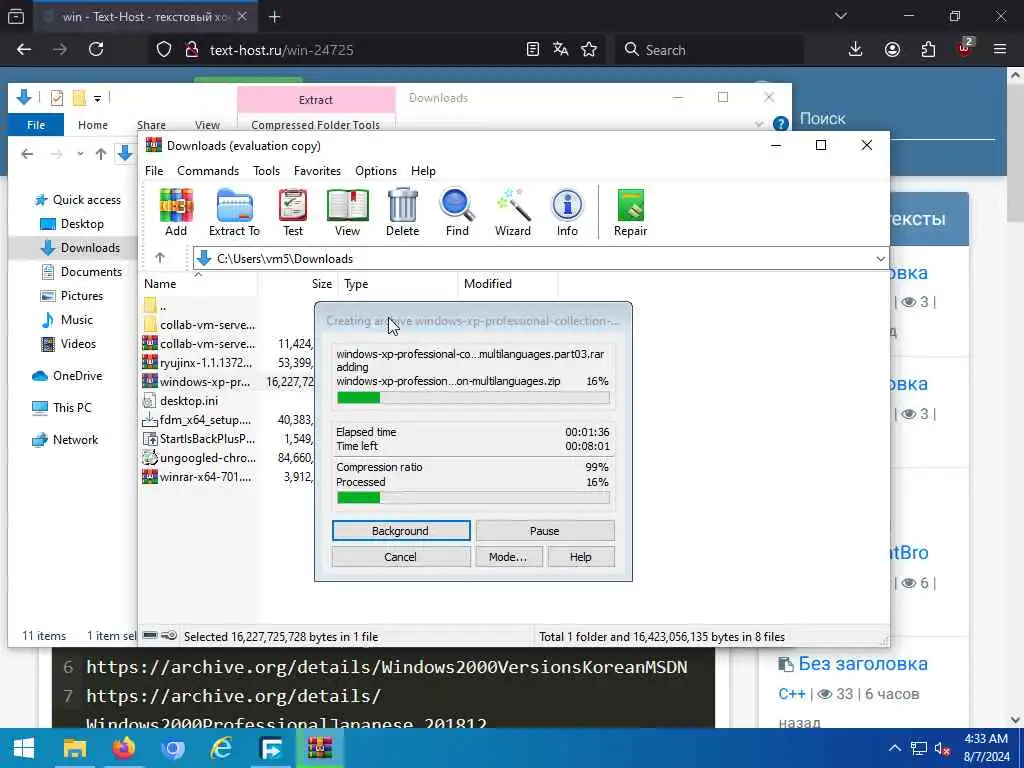
Task: Go back in Firefox browser
Action: point(24,49)
